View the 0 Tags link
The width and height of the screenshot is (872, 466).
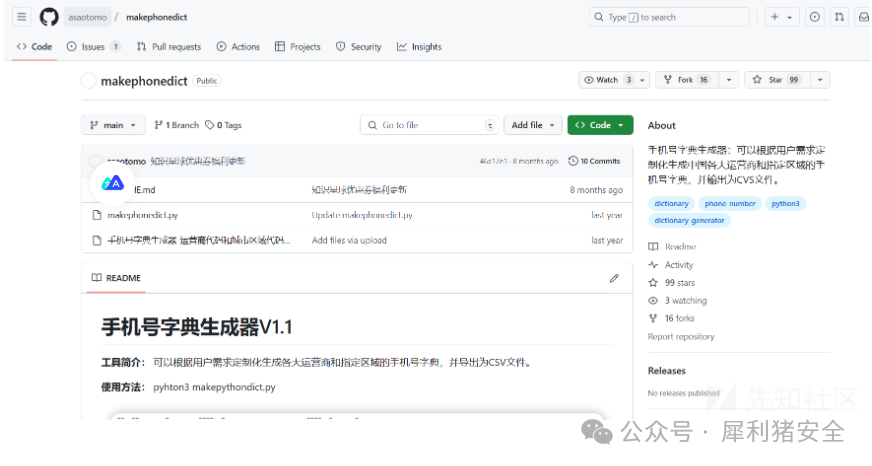coord(224,125)
